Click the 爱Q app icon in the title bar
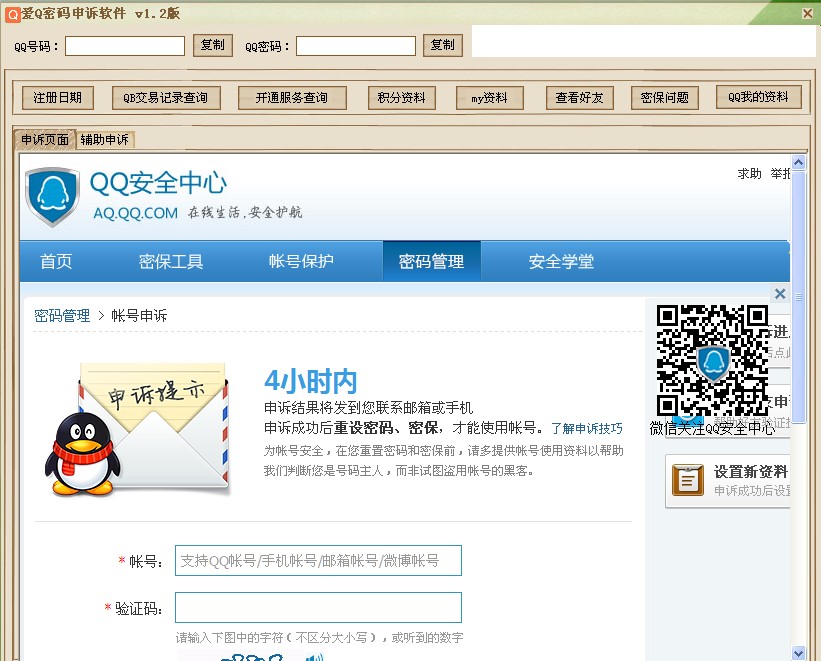Viewport: 821px width, 661px height. pyautogui.click(x=12, y=14)
